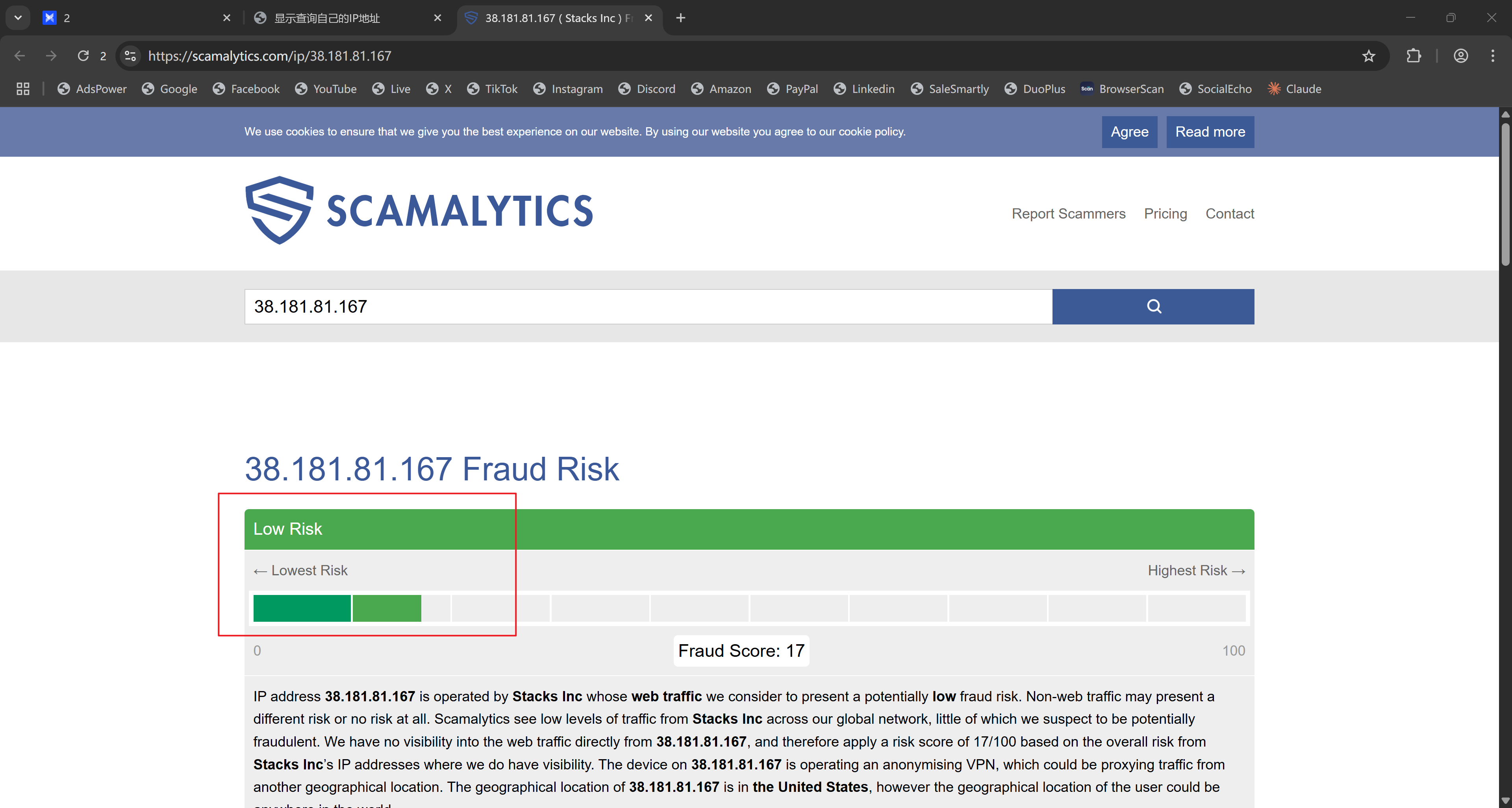Open the SaleSmartly bookmark
The width and height of the screenshot is (1512, 808).
tap(950, 89)
